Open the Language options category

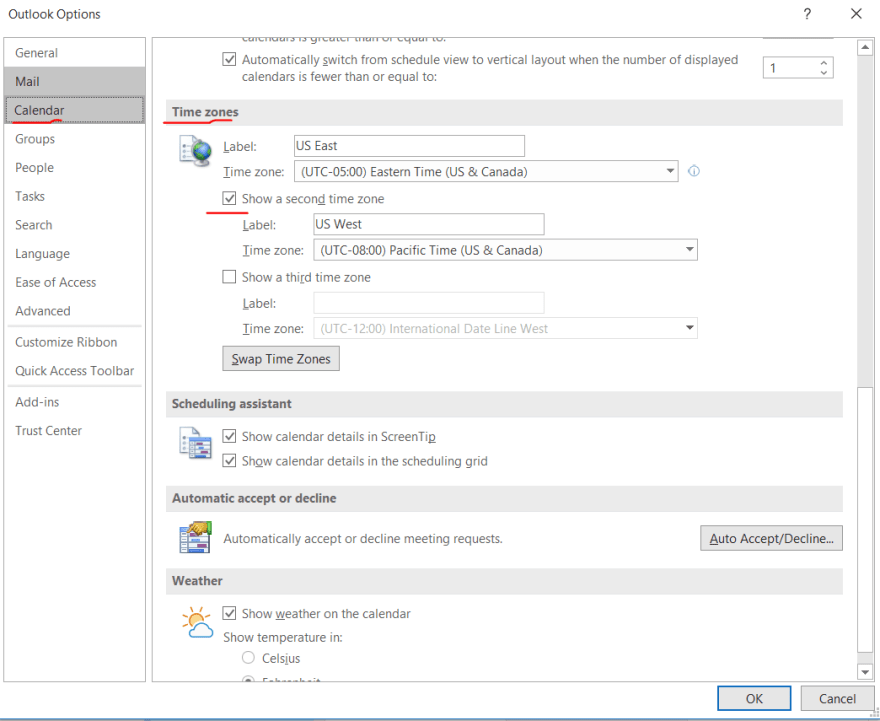tap(74, 254)
